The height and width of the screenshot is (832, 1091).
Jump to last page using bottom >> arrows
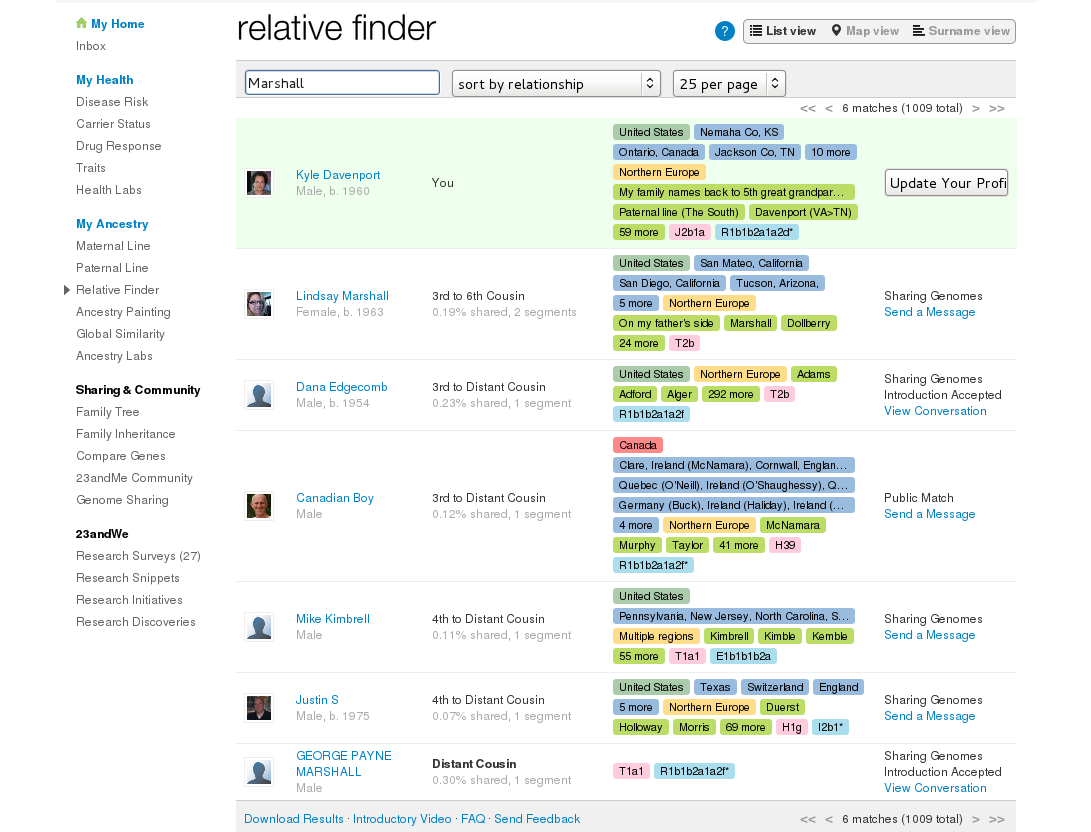(997, 819)
